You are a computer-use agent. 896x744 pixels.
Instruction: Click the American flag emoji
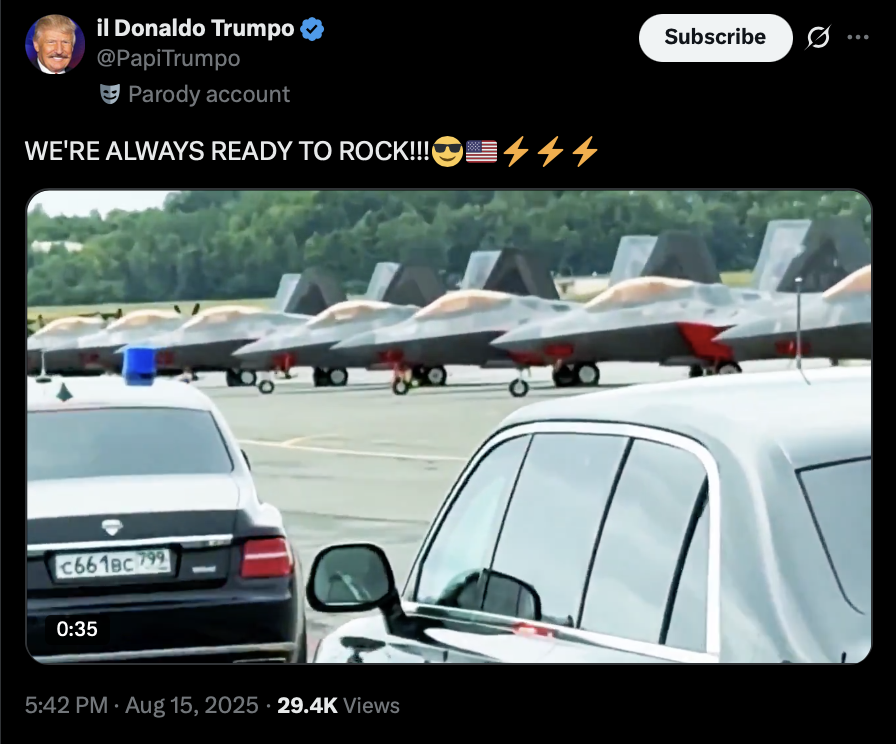482,152
